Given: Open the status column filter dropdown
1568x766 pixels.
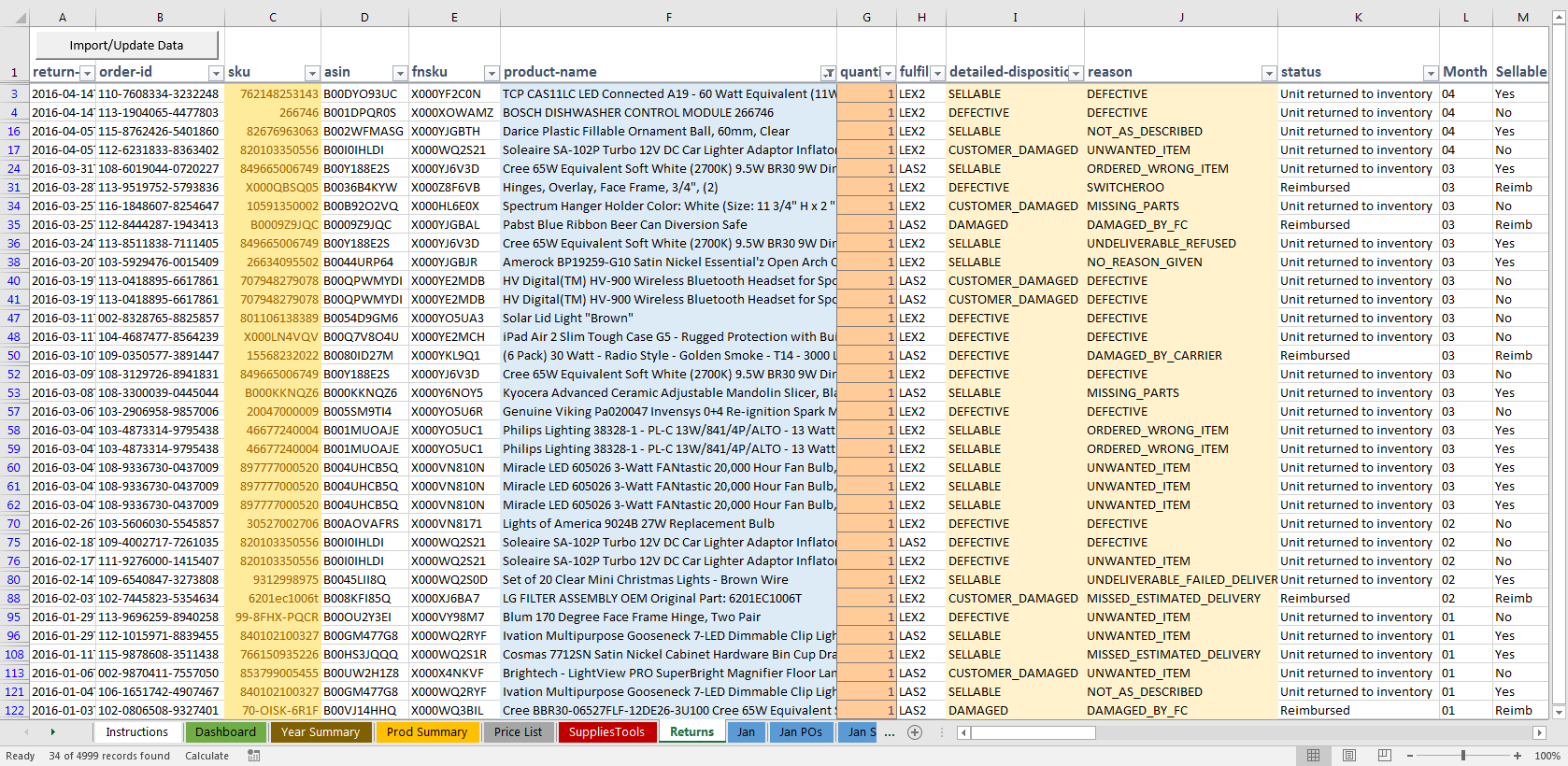Looking at the screenshot, I should coord(1430,73).
